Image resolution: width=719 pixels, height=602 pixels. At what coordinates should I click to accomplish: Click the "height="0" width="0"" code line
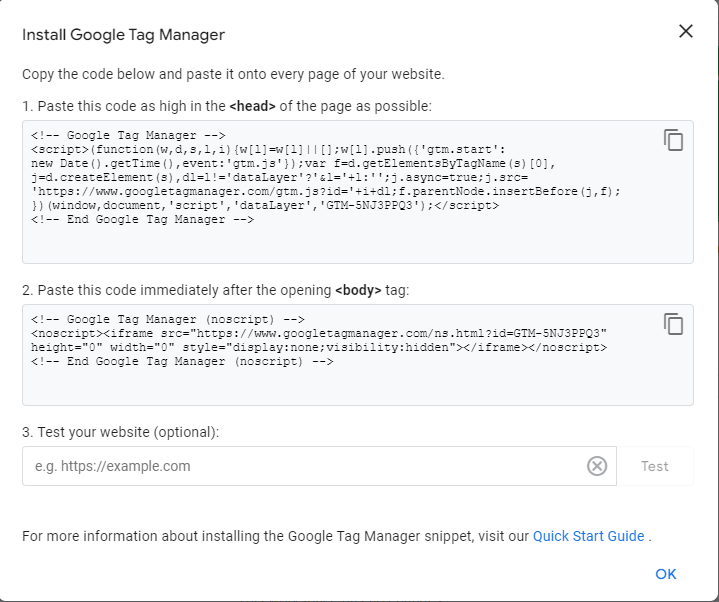pos(319,348)
